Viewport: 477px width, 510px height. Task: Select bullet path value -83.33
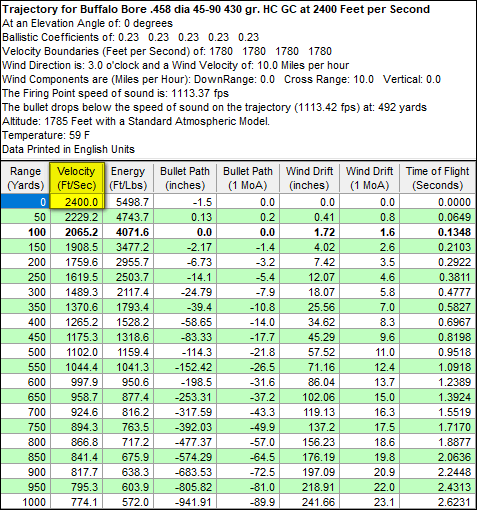[x=185, y=337]
